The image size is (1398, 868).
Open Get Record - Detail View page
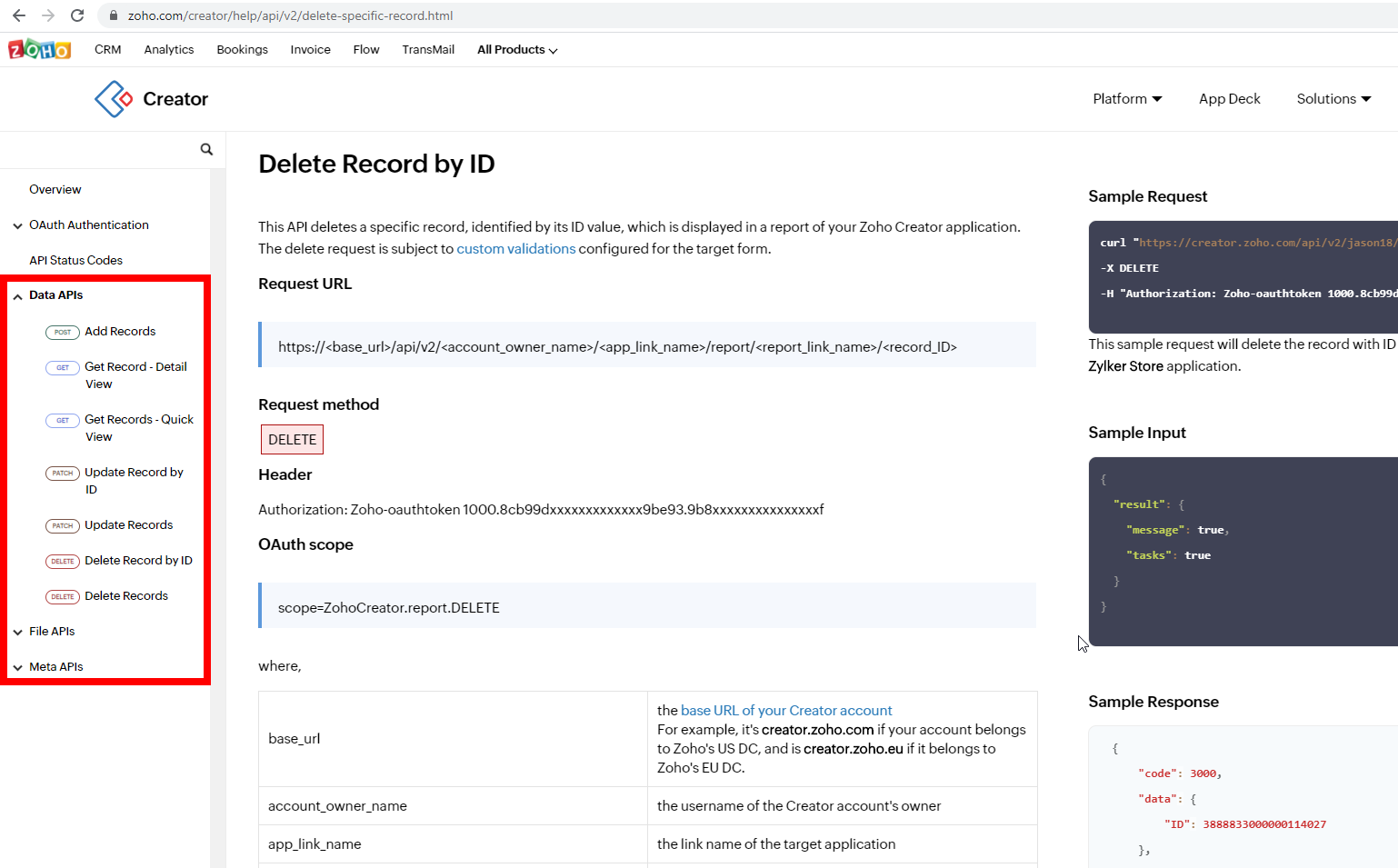pyautogui.click(x=135, y=375)
